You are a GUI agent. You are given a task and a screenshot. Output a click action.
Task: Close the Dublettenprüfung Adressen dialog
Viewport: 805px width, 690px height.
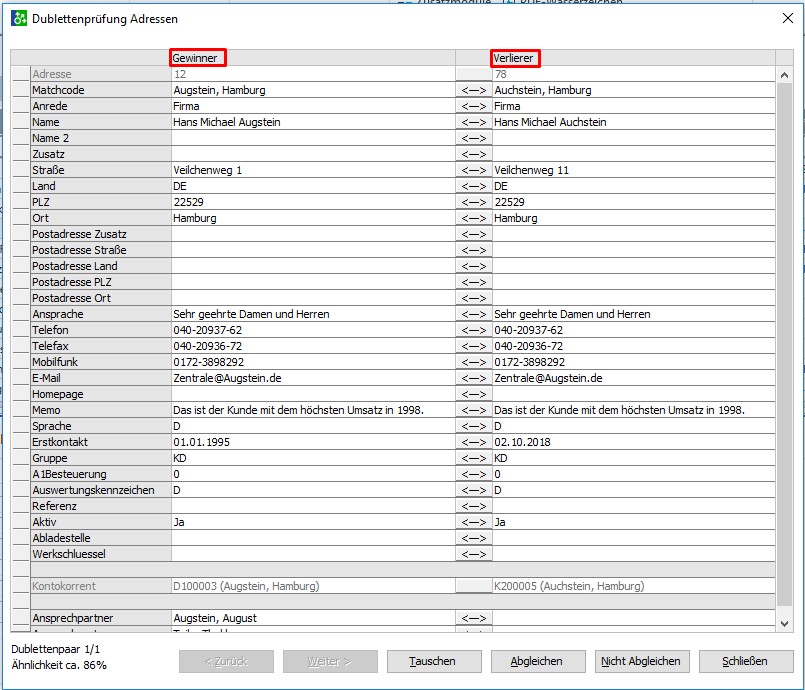coord(788,18)
